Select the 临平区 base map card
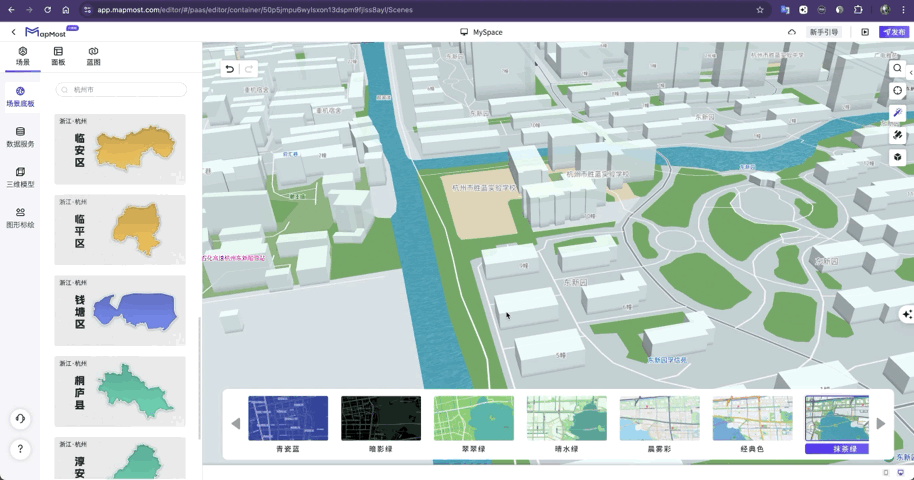This screenshot has width=914, height=480. tap(120, 230)
